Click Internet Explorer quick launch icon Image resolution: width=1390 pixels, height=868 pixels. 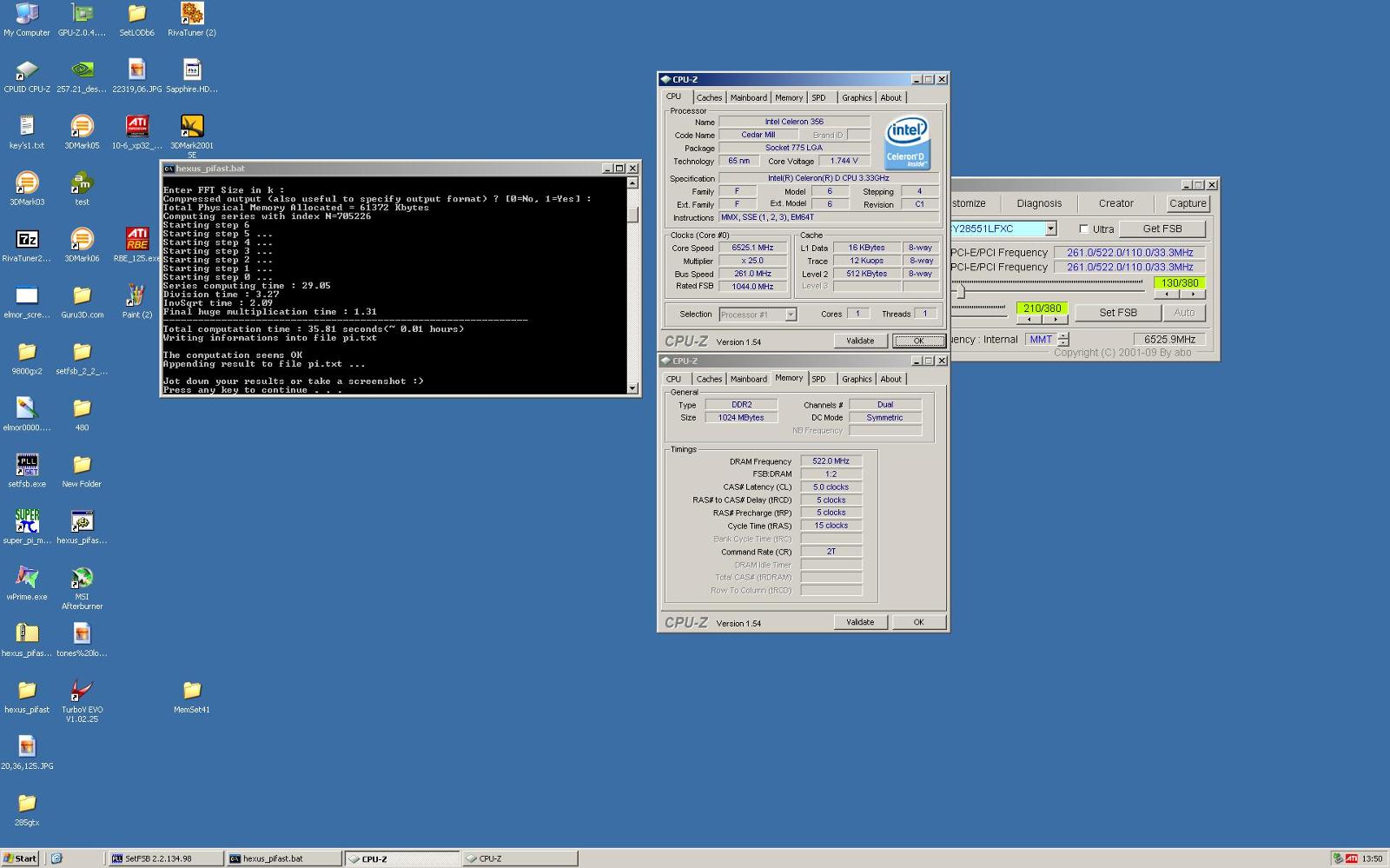click(56, 858)
